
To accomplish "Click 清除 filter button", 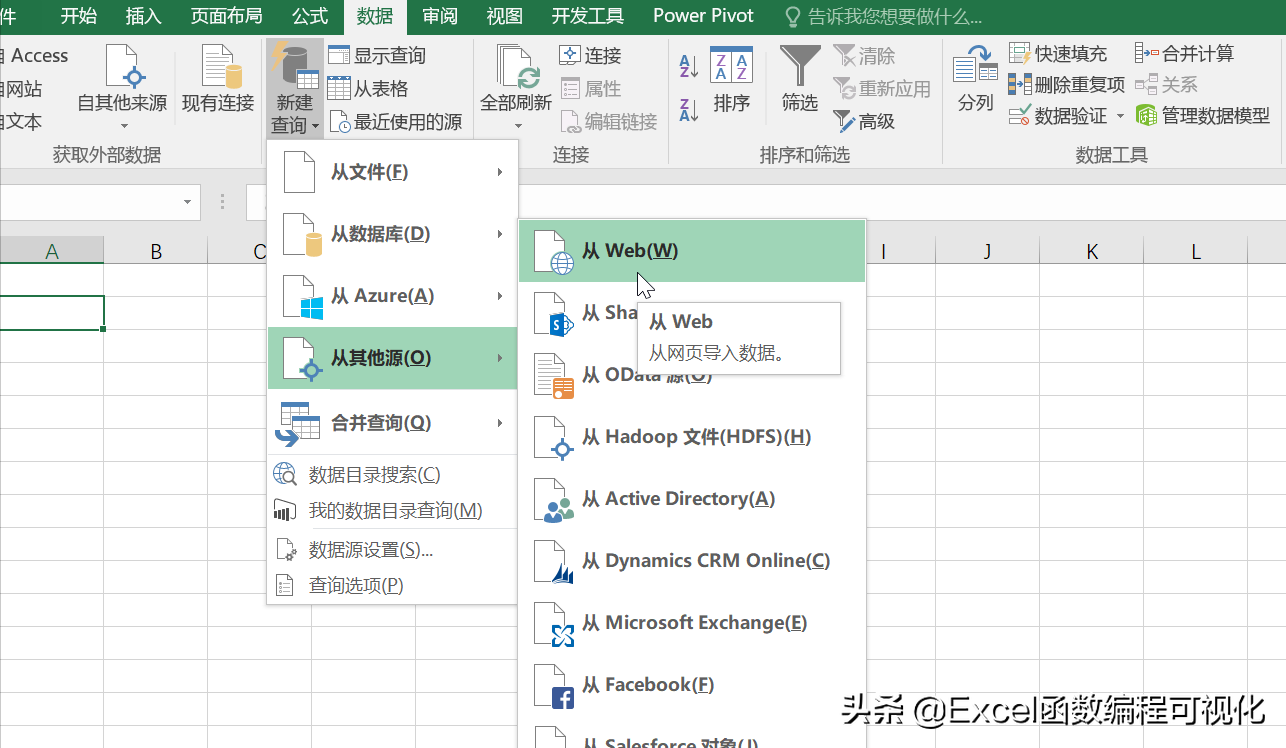I will tap(864, 56).
